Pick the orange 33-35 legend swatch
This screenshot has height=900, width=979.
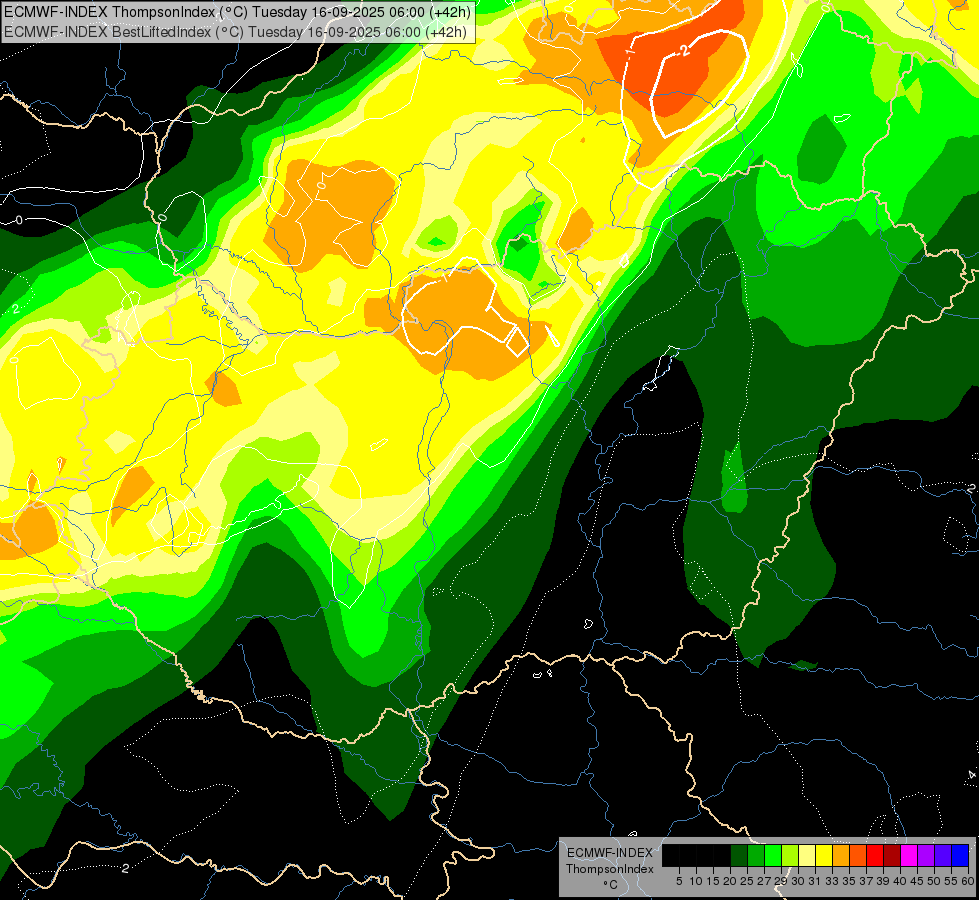tap(841, 855)
